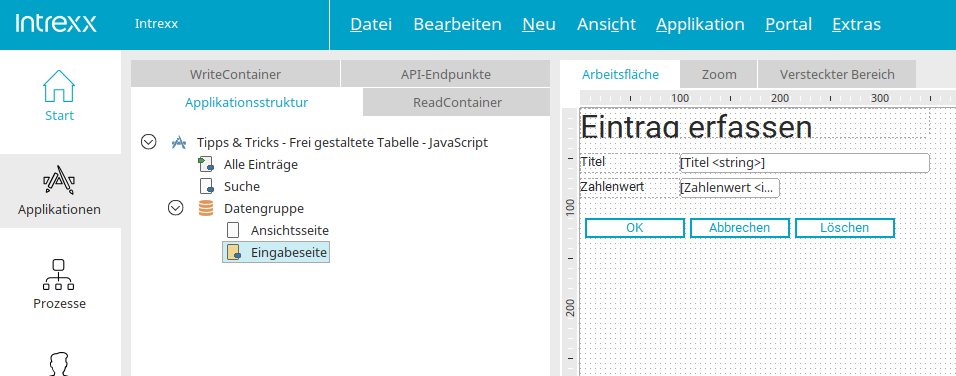Select the Applikationen module icon
The image size is (956, 376).
59,180
